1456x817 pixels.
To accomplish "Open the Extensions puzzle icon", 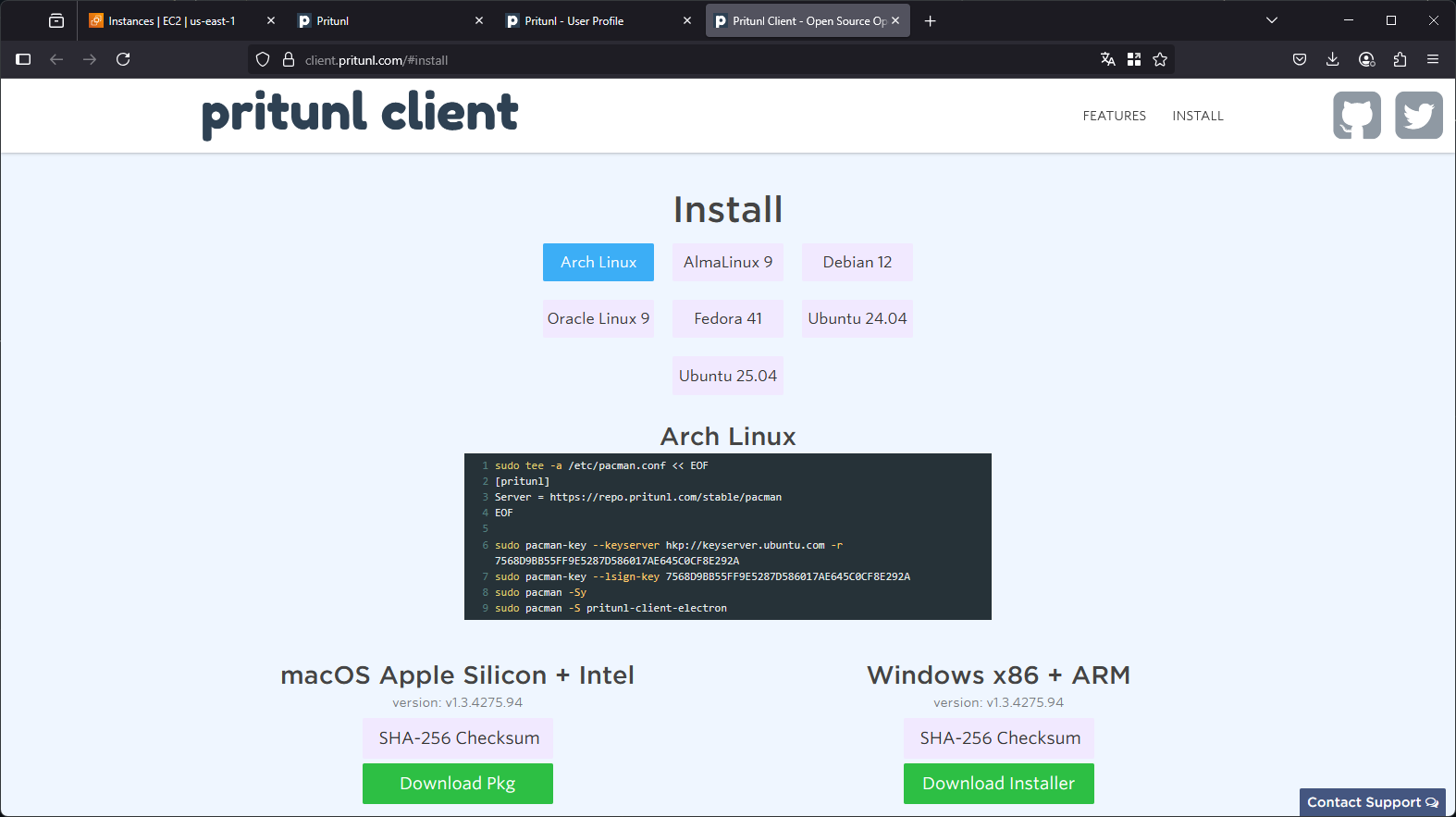I will [x=1400, y=59].
